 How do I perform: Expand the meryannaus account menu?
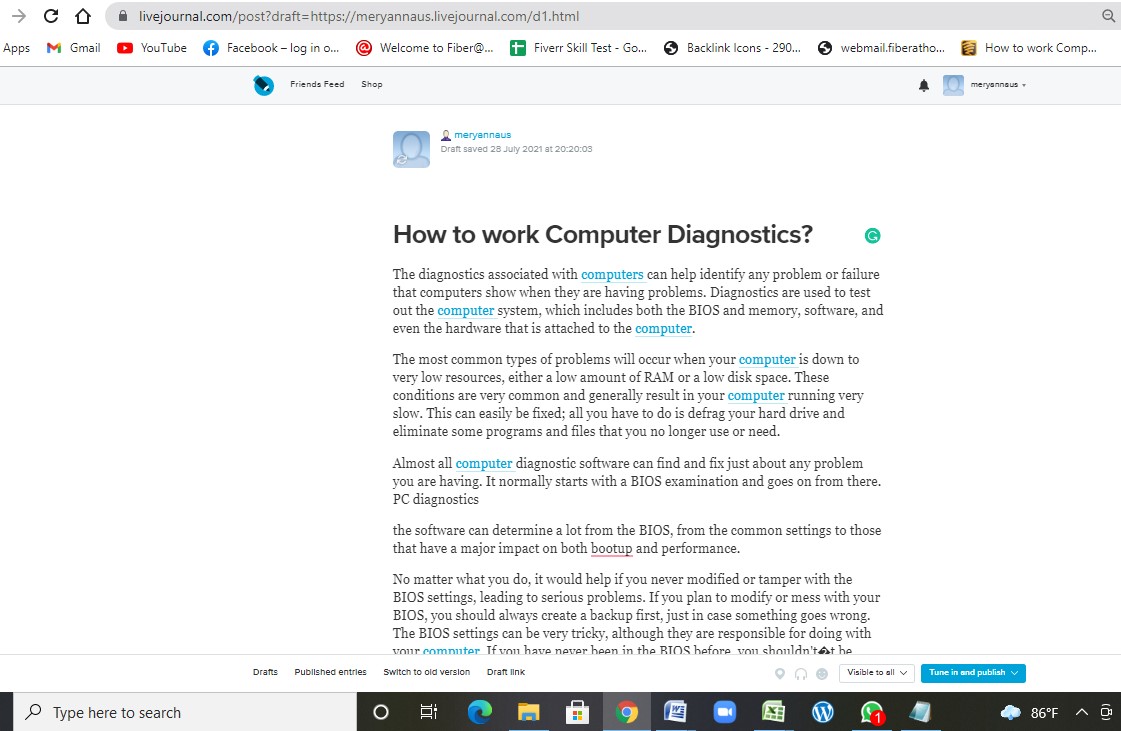pyautogui.click(x=998, y=85)
